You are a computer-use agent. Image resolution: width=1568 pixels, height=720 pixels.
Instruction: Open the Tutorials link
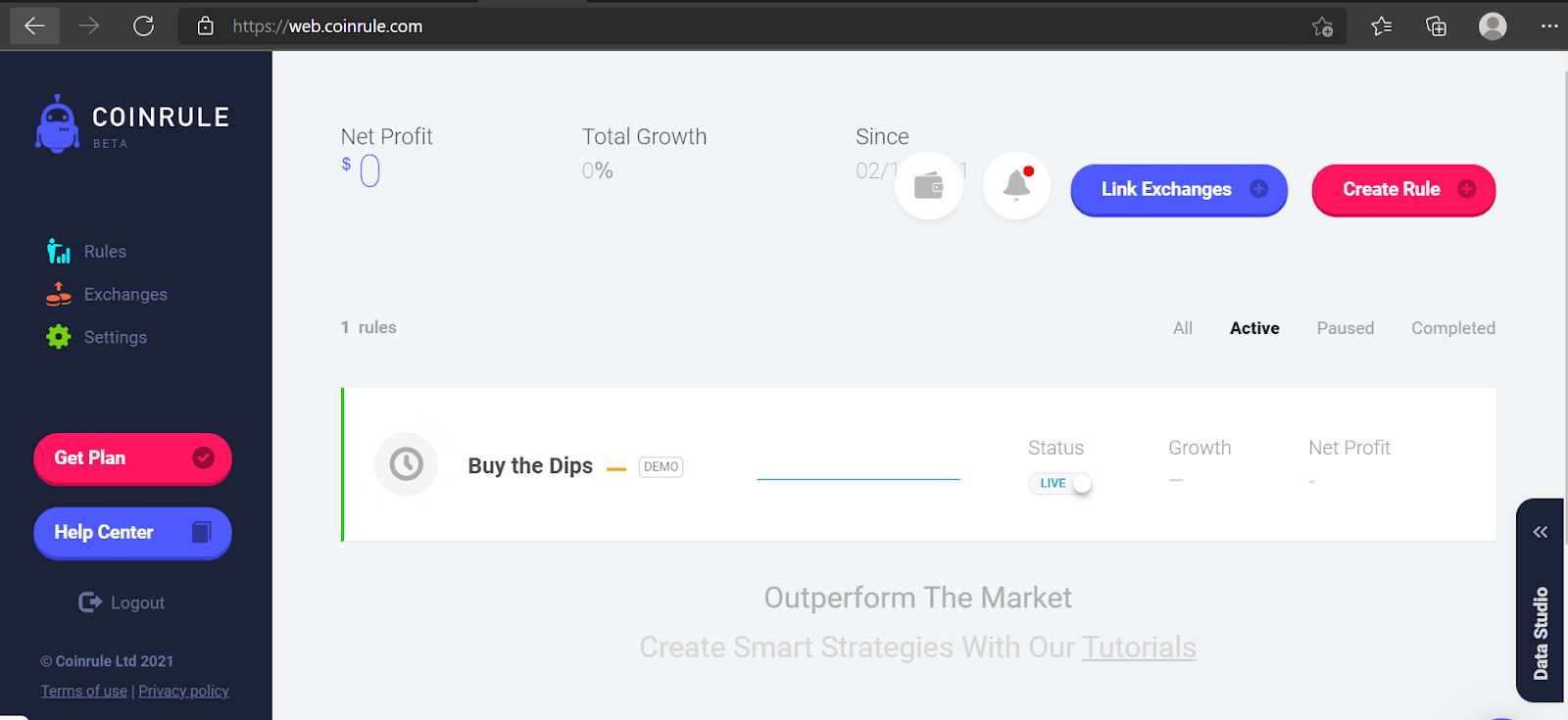point(1138,647)
